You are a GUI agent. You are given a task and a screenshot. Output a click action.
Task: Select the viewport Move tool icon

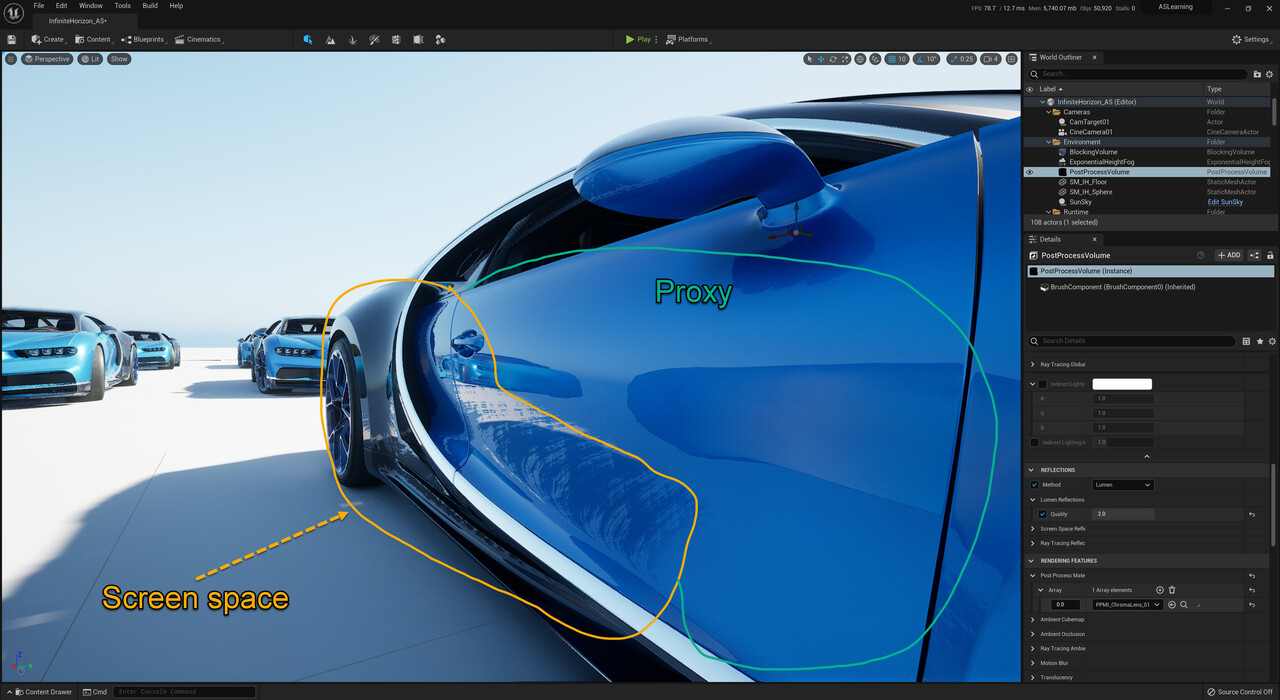[820, 59]
